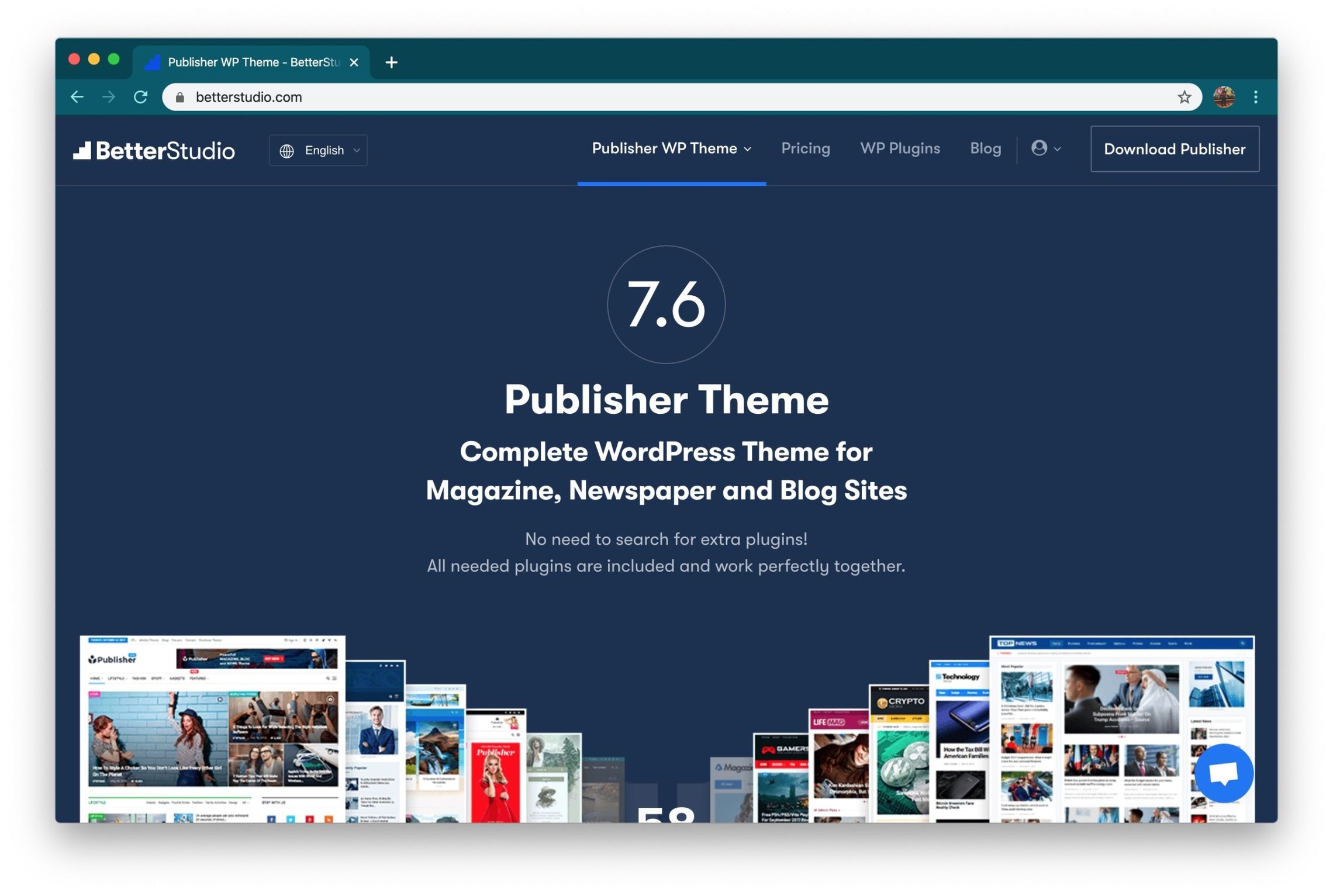Go back with the browser back arrow
Viewport: 1333px width, 896px height.
(x=77, y=97)
